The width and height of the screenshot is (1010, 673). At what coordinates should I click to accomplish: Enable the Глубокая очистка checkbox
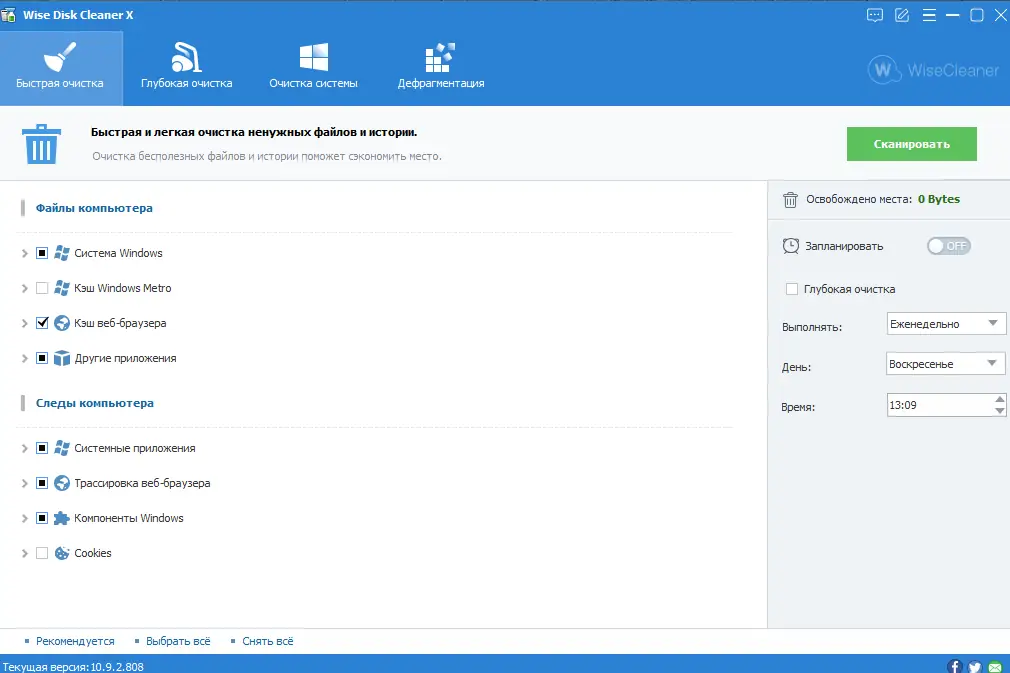click(x=792, y=289)
